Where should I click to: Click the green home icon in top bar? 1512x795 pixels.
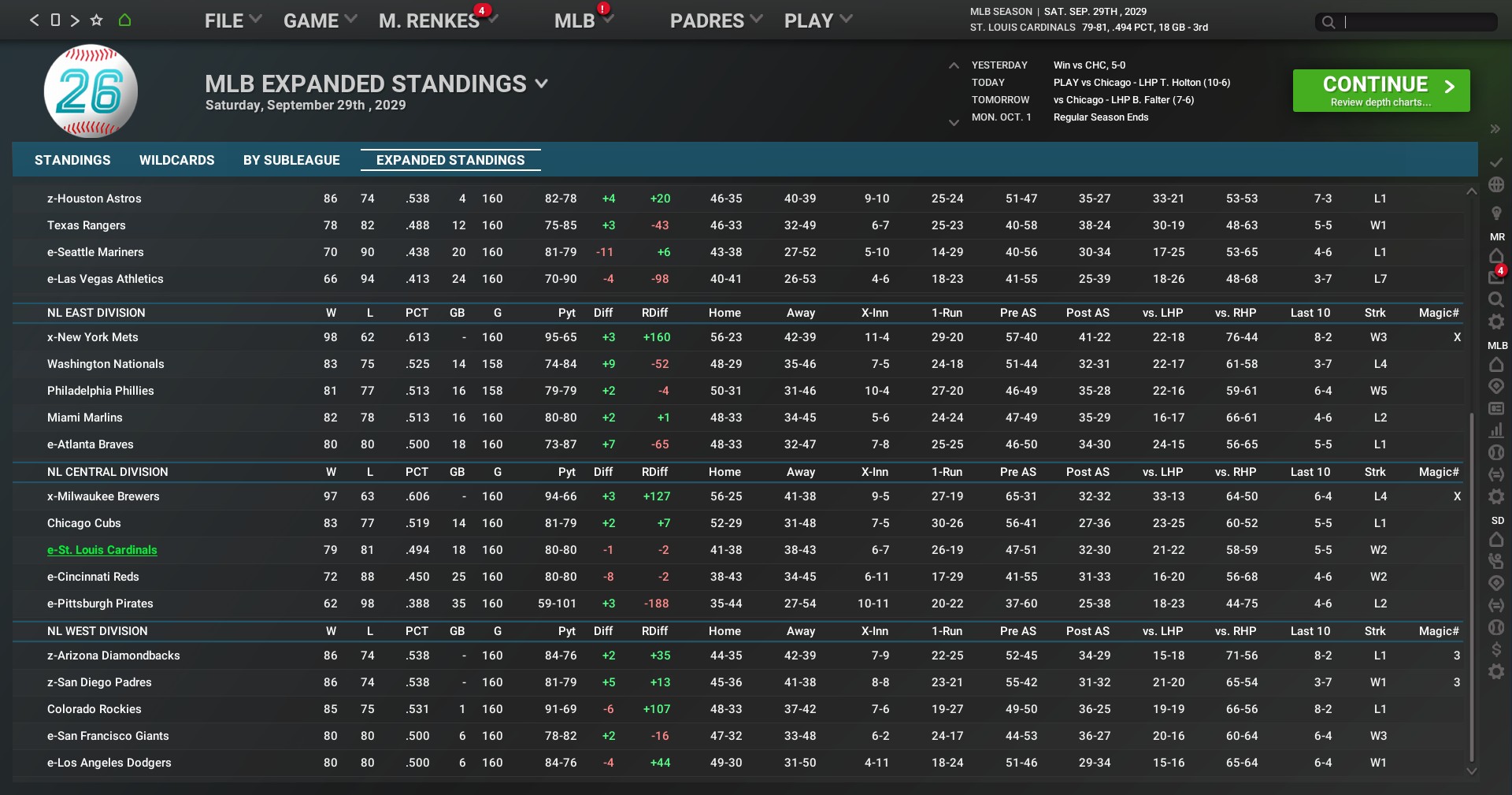pyautogui.click(x=124, y=20)
